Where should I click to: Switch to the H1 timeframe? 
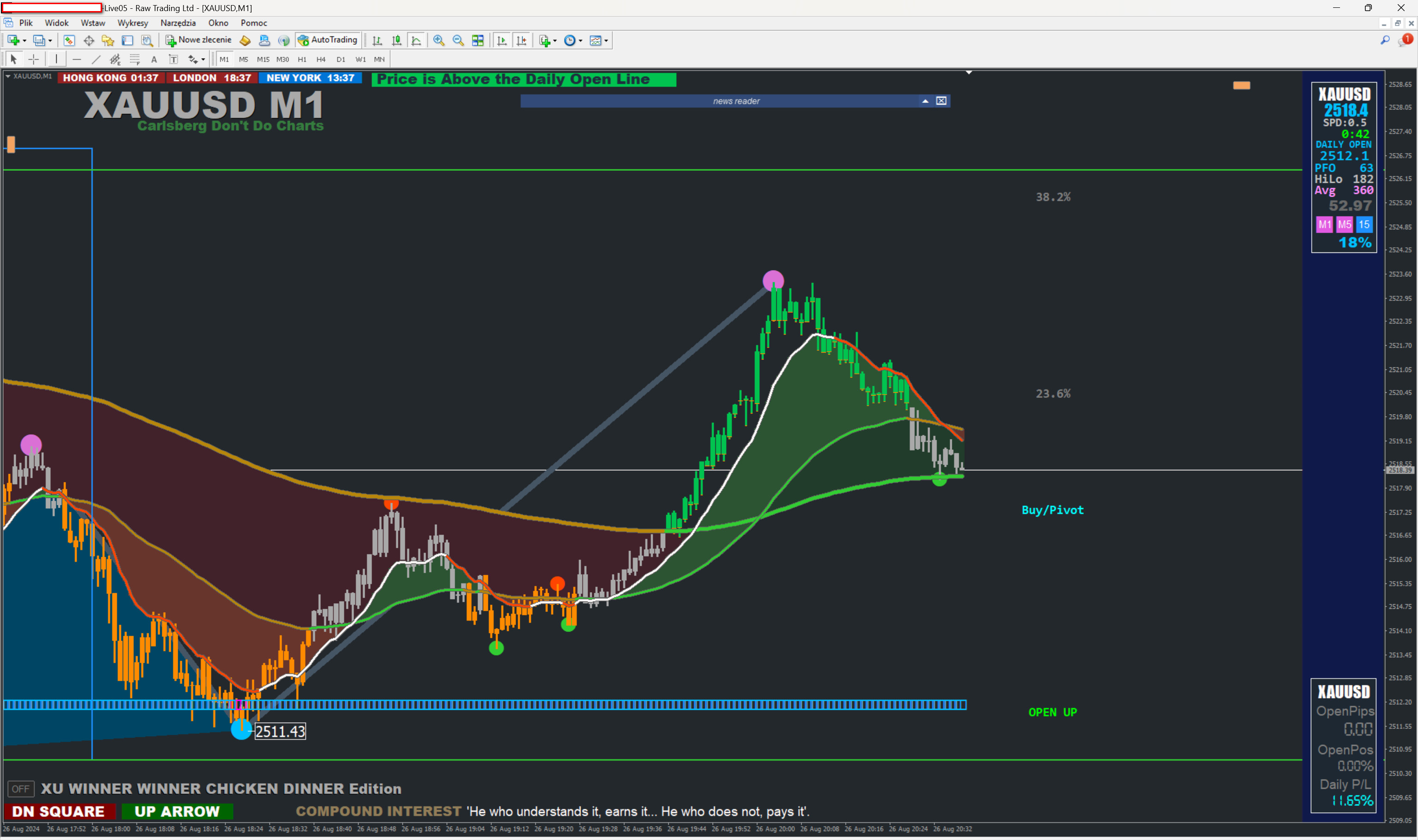(x=302, y=60)
